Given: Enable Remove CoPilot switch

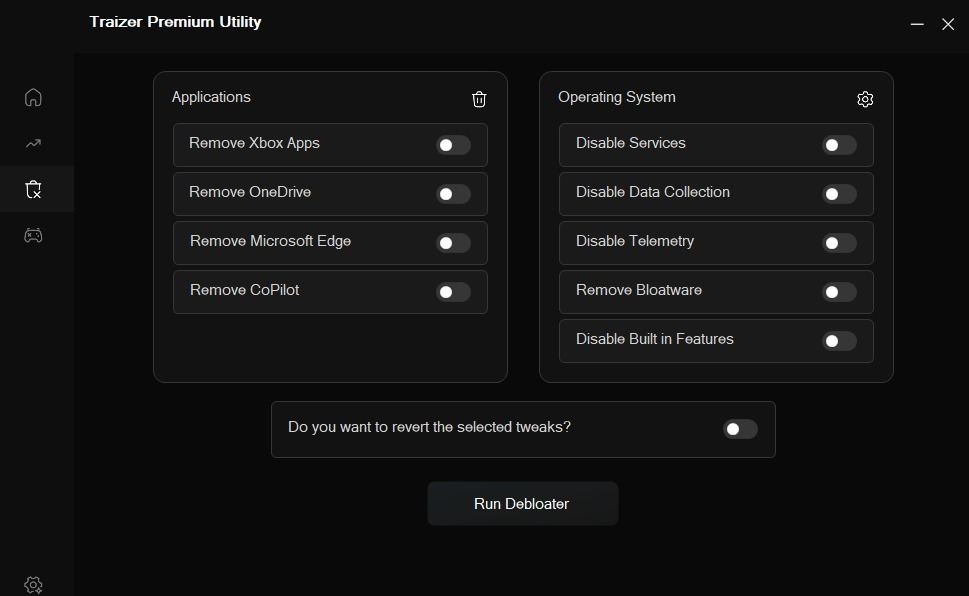Looking at the screenshot, I should point(454,292).
